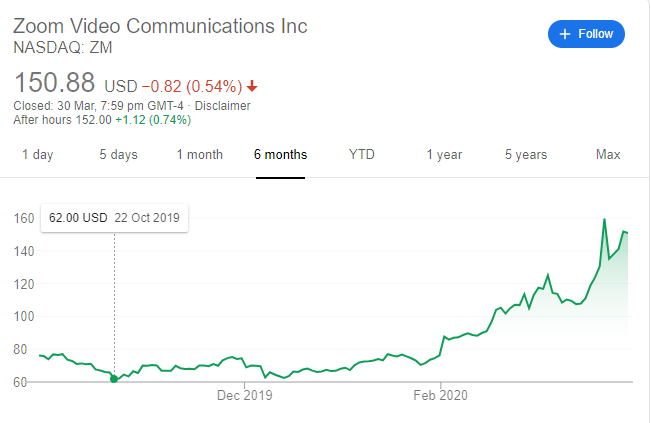Select the 1 month tab

point(199,154)
